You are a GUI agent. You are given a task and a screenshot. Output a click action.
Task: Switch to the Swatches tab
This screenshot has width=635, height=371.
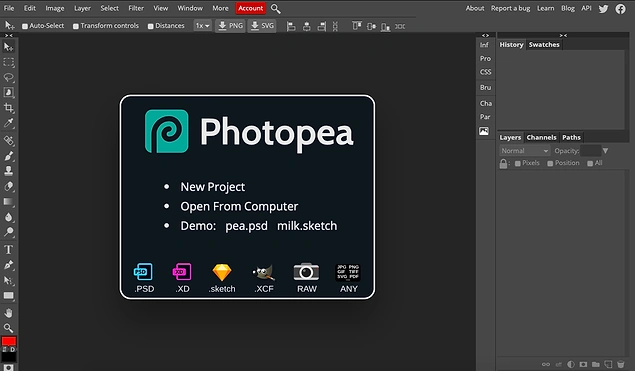click(544, 45)
